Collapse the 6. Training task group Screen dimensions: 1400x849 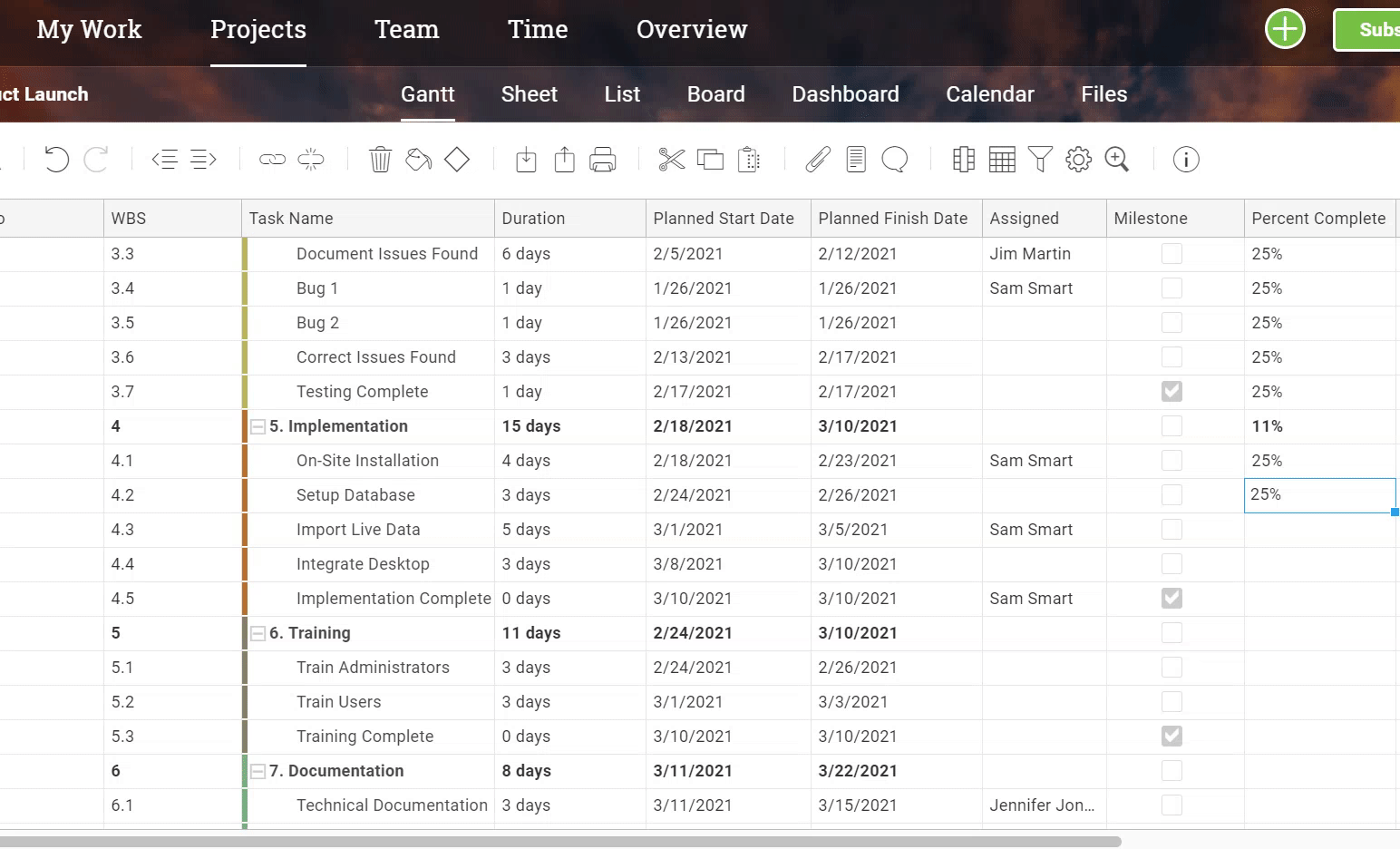pos(258,632)
